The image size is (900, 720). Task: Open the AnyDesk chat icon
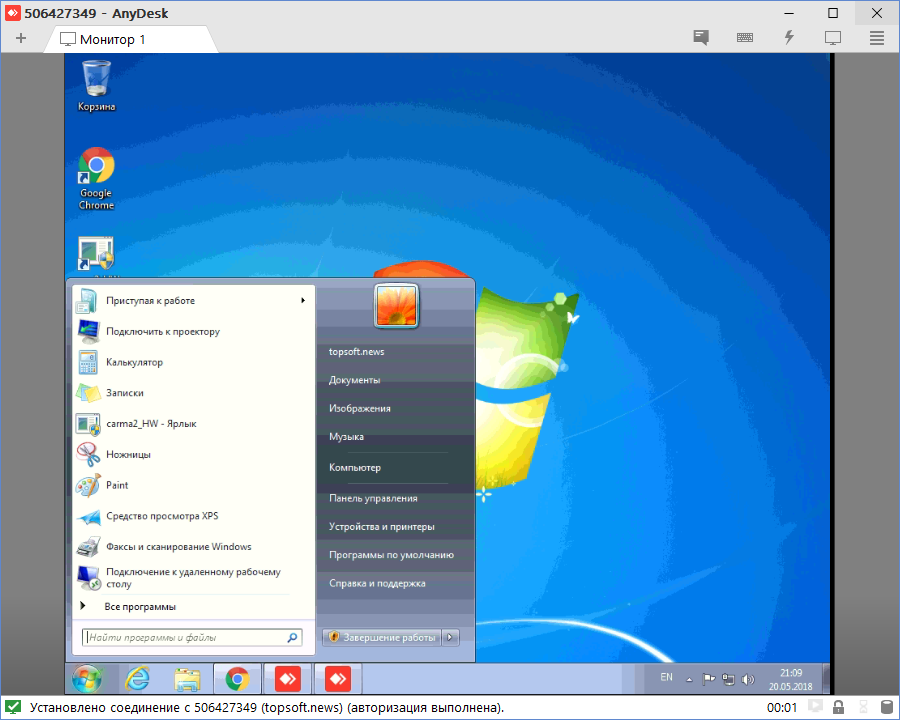tap(701, 38)
